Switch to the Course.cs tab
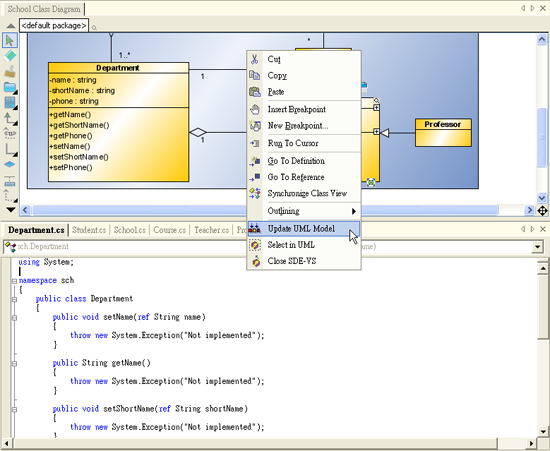Image resolution: width=550 pixels, height=451 pixels. click(169, 230)
